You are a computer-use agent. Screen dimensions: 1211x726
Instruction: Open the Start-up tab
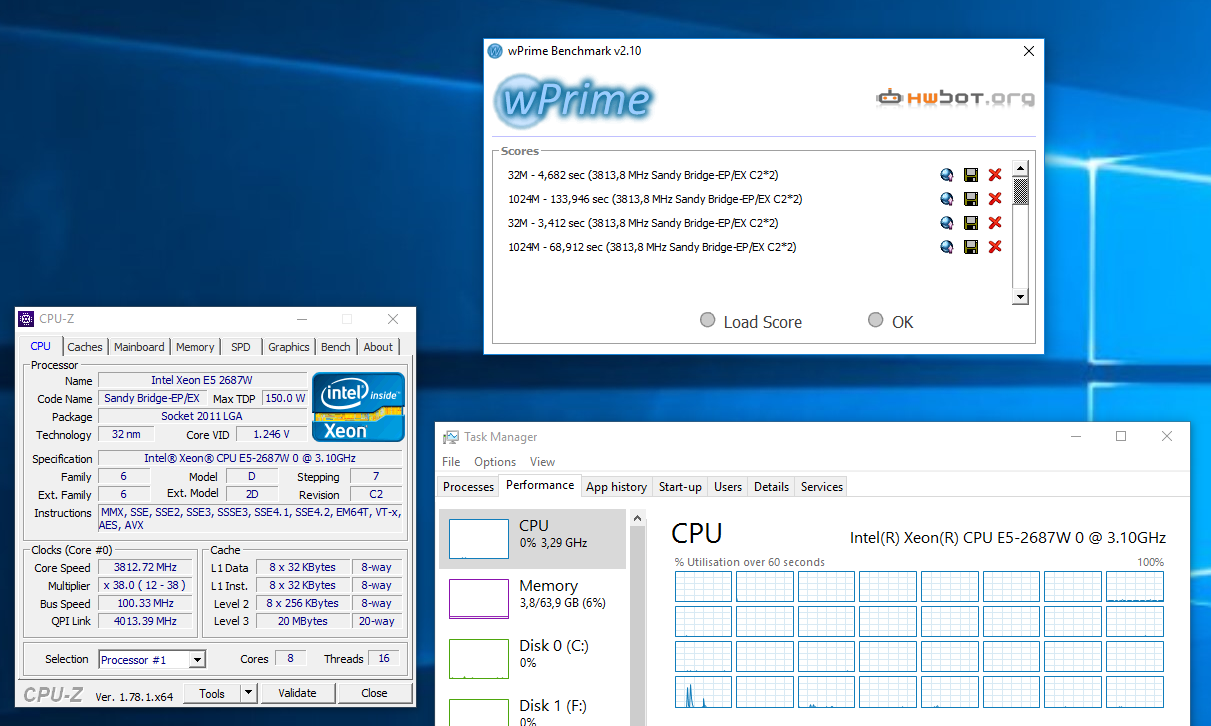pos(680,487)
